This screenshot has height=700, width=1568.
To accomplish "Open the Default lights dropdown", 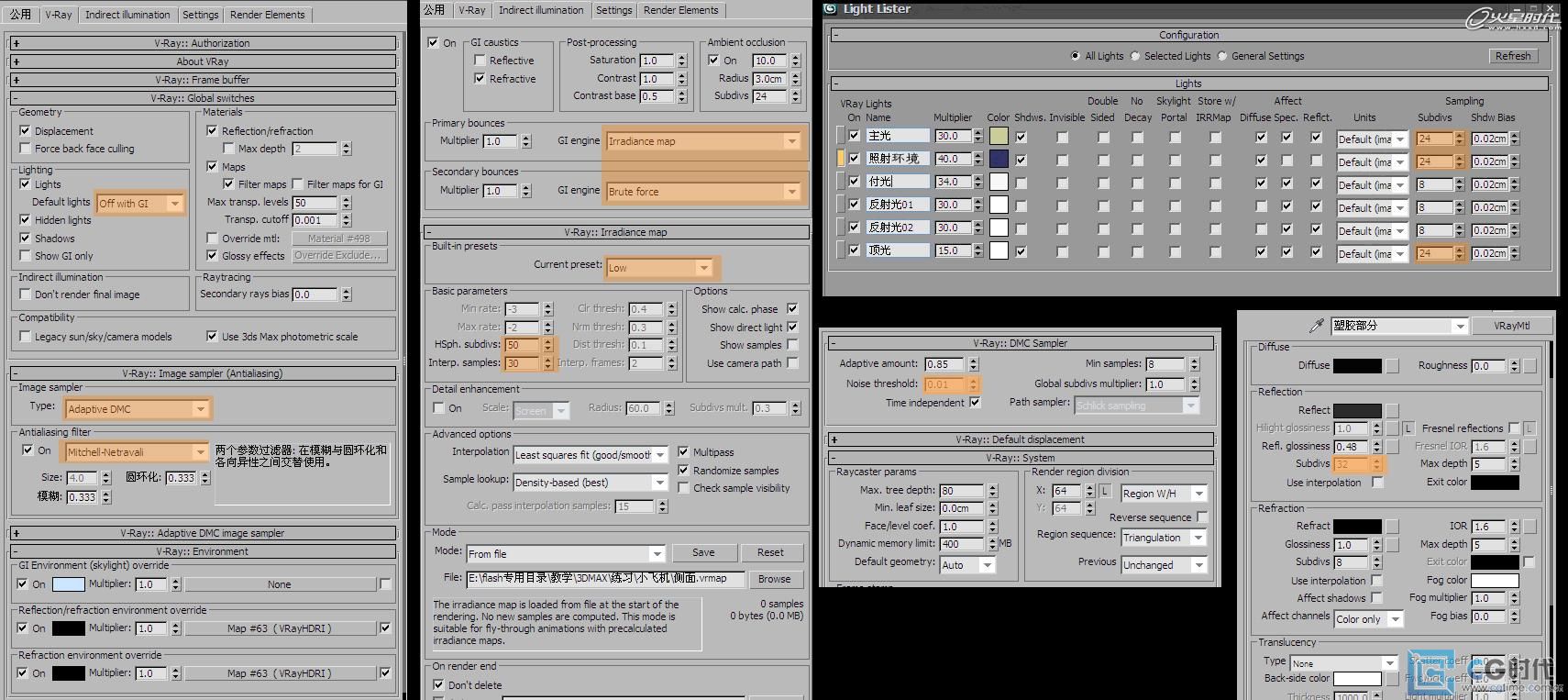I will pos(140,204).
